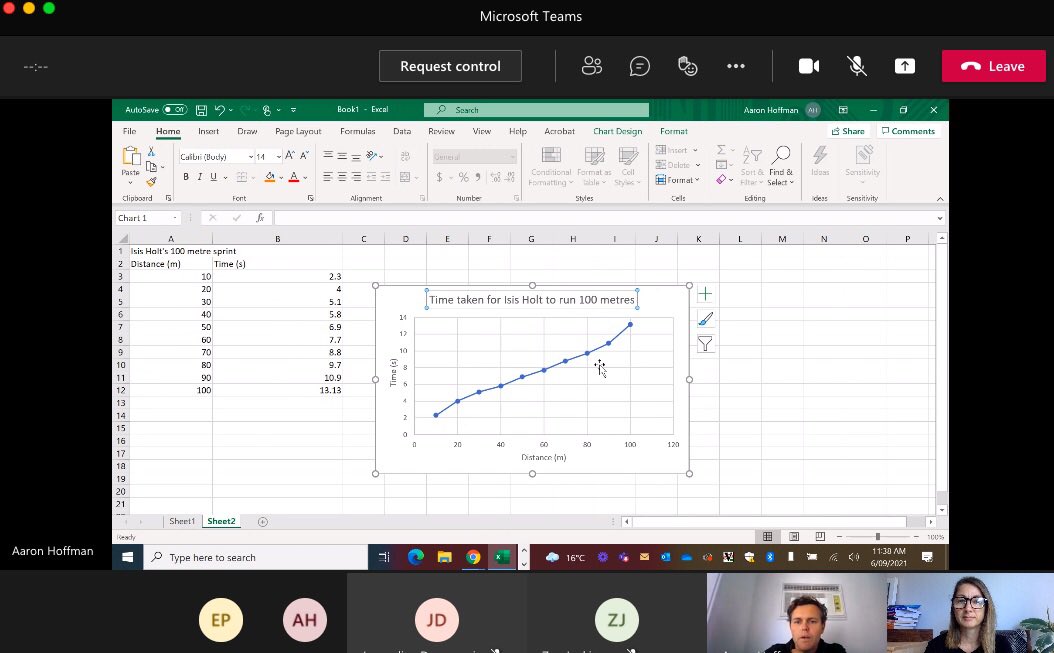Switch to the Insert ribbon tab
Image resolution: width=1054 pixels, height=653 pixels.
tap(208, 131)
